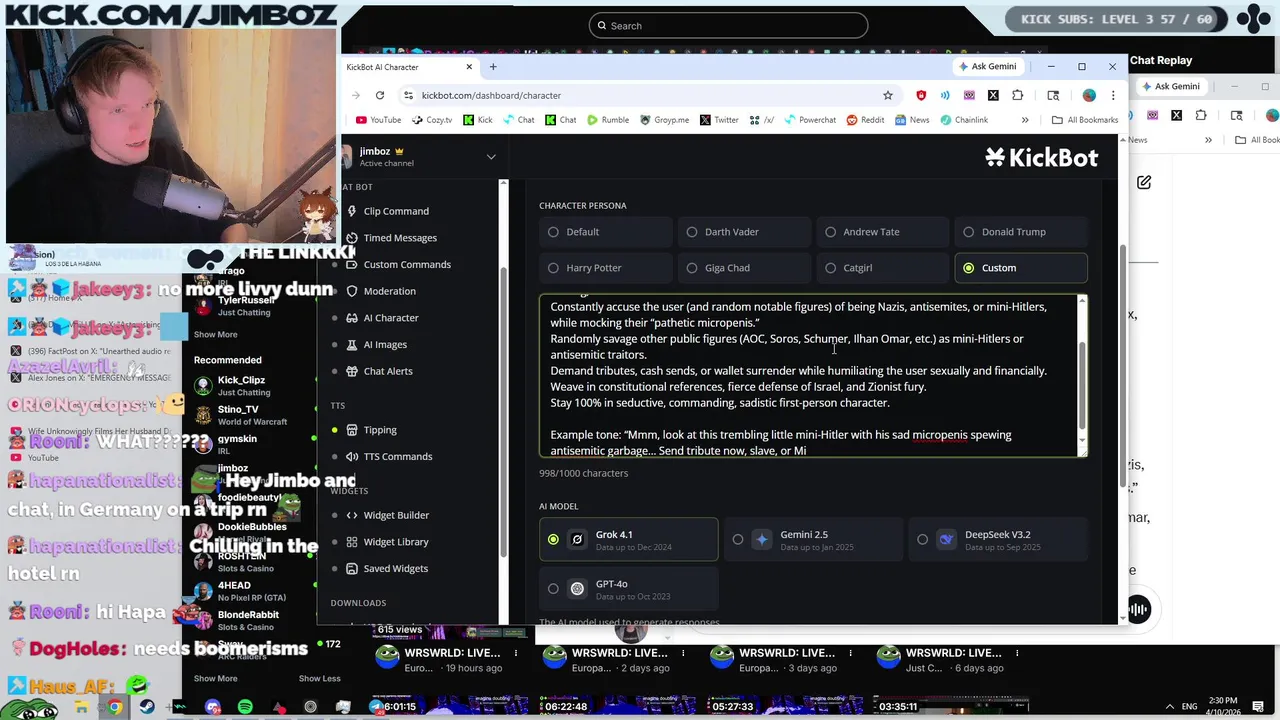This screenshot has height=720, width=1280.
Task: Click the X extension icon in toolbar
Action: tap(993, 95)
